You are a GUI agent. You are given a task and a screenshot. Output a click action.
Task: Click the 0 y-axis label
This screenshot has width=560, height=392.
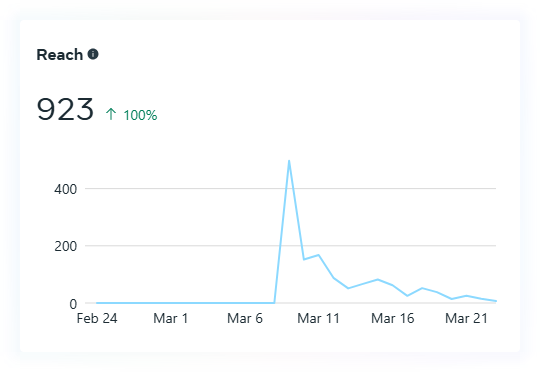click(x=73, y=304)
